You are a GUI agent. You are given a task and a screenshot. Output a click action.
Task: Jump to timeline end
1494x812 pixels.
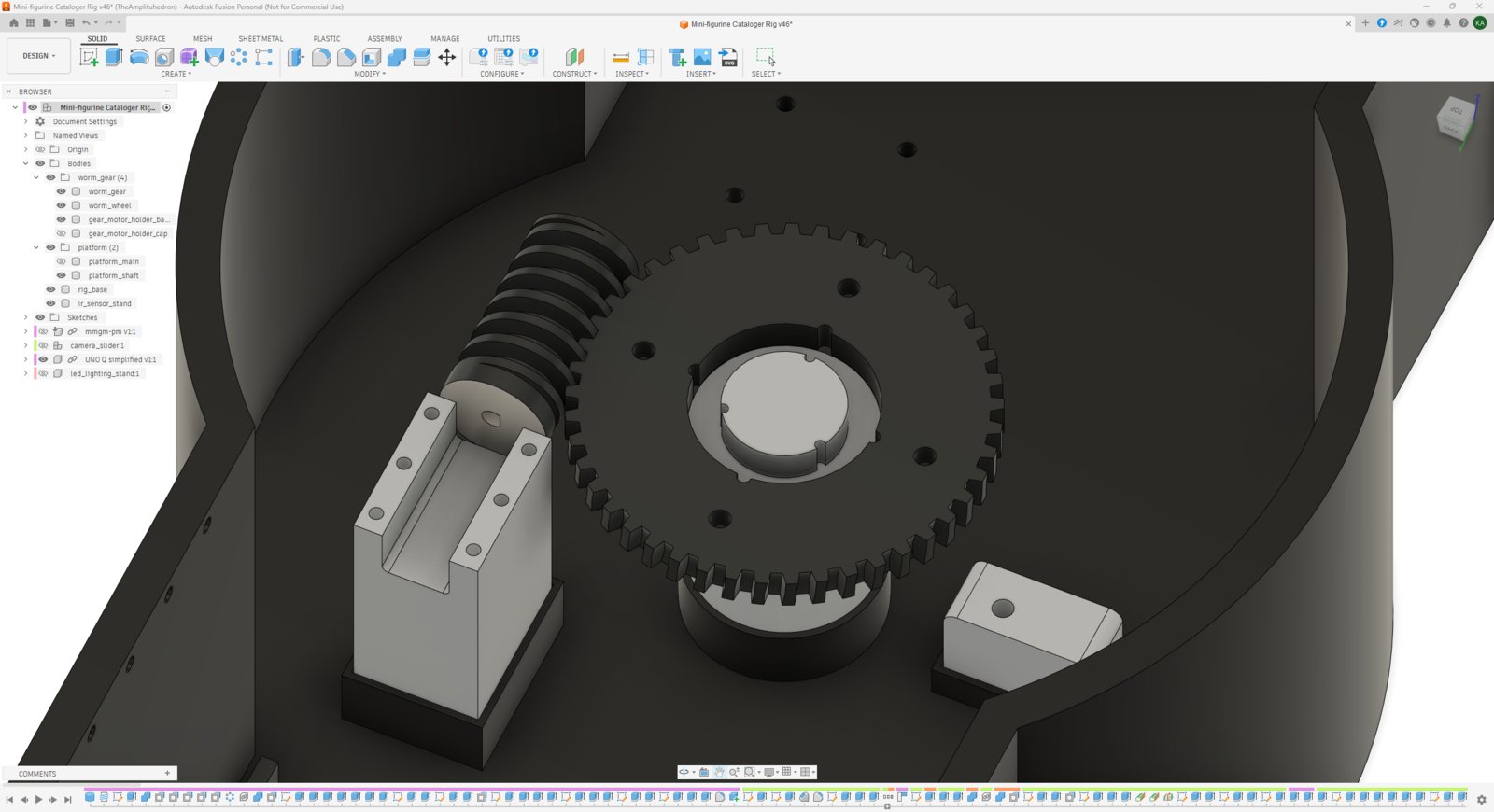pyautogui.click(x=67, y=799)
